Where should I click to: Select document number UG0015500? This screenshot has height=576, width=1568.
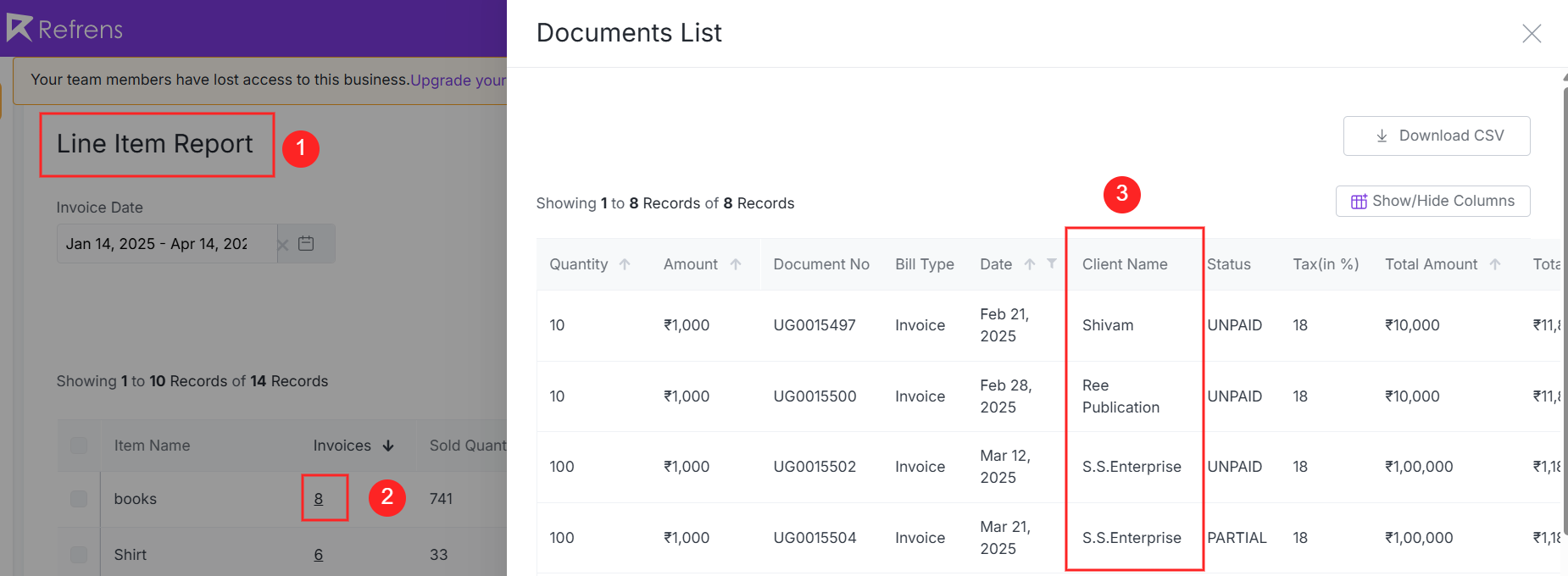(815, 396)
